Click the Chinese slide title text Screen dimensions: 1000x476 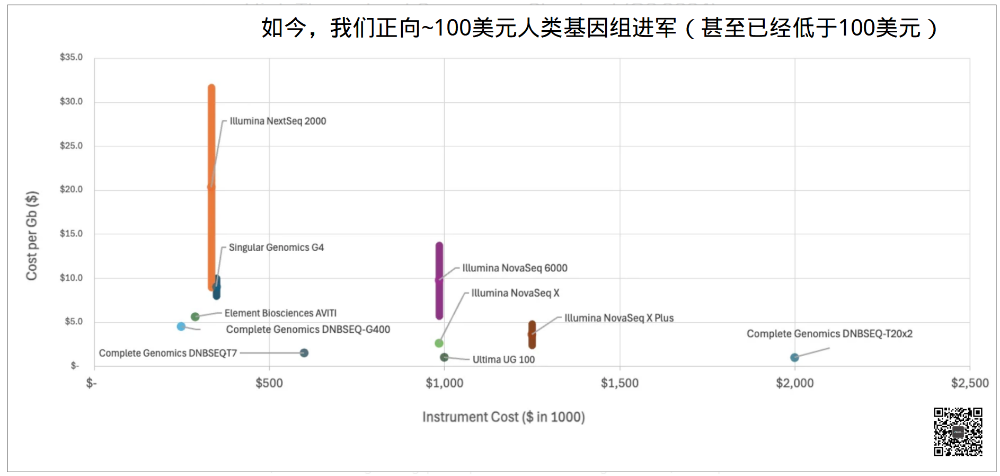click(x=598, y=28)
